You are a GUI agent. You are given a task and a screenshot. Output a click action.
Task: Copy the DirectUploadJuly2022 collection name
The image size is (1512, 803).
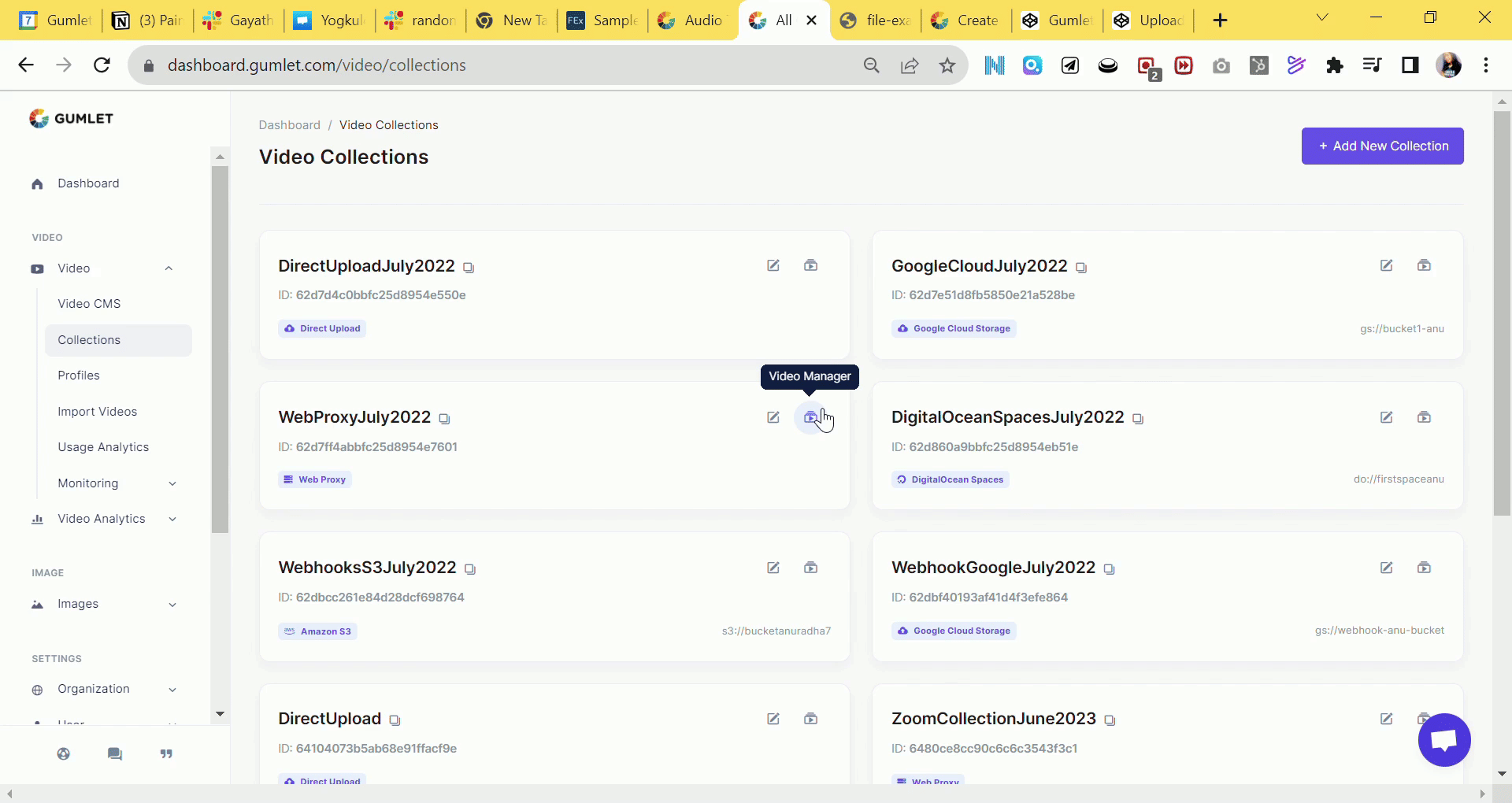469,268
